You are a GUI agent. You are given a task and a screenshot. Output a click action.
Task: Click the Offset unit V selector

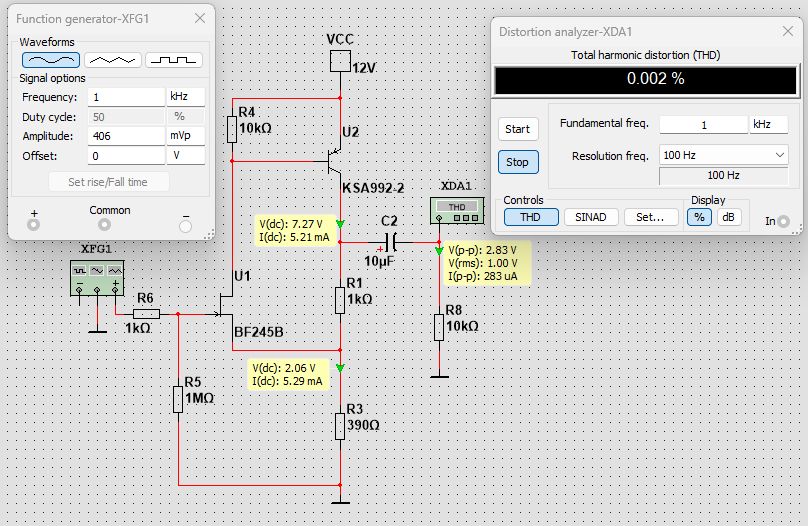click(x=186, y=155)
